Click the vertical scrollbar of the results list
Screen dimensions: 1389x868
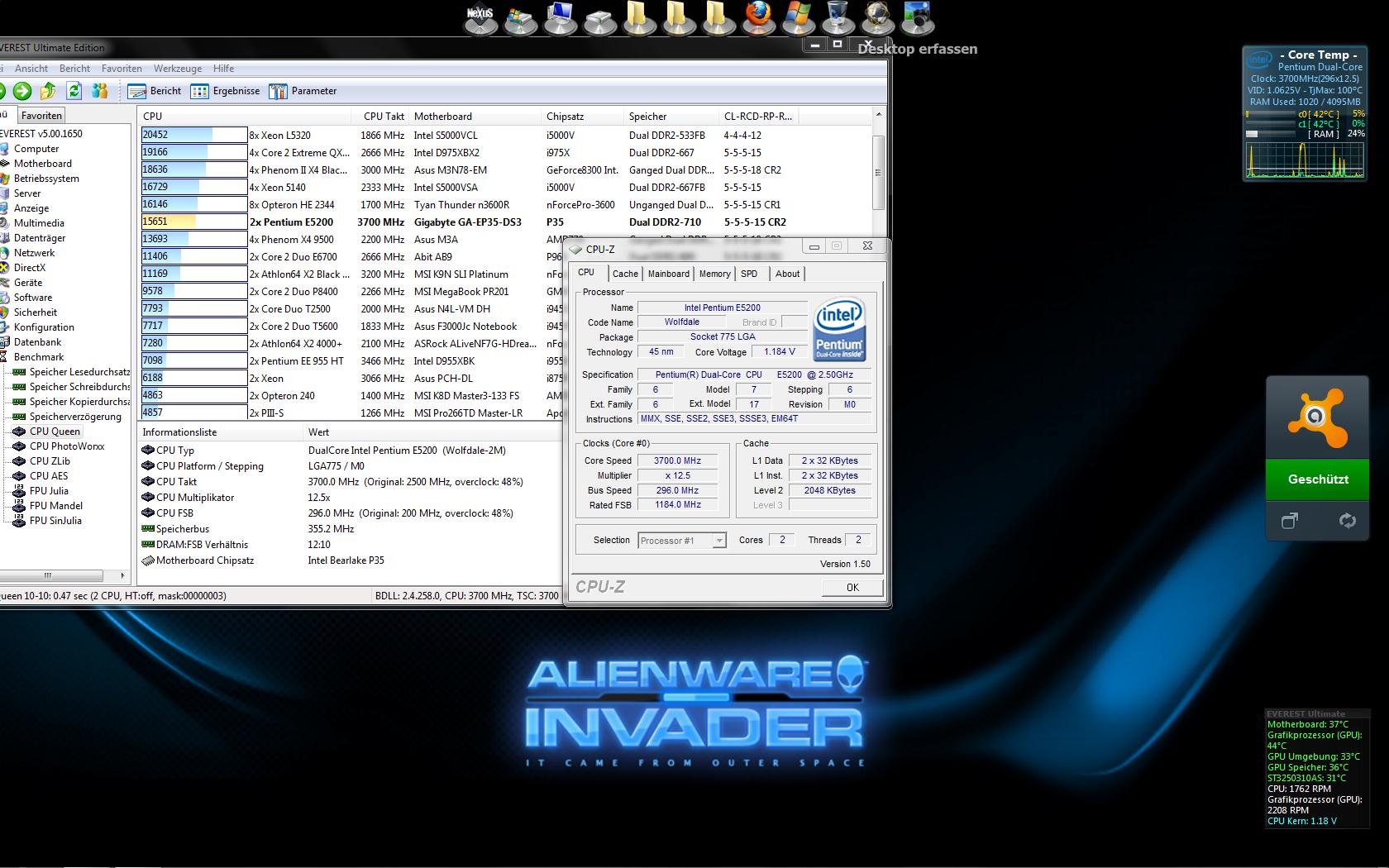pos(878,172)
